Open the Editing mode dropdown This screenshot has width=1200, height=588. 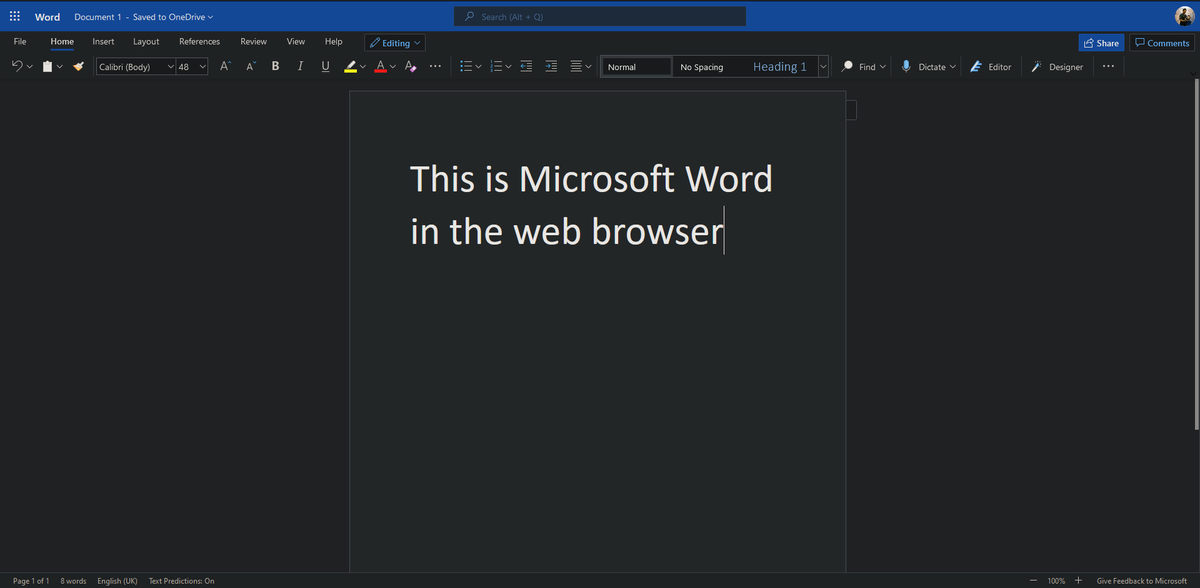click(x=394, y=42)
